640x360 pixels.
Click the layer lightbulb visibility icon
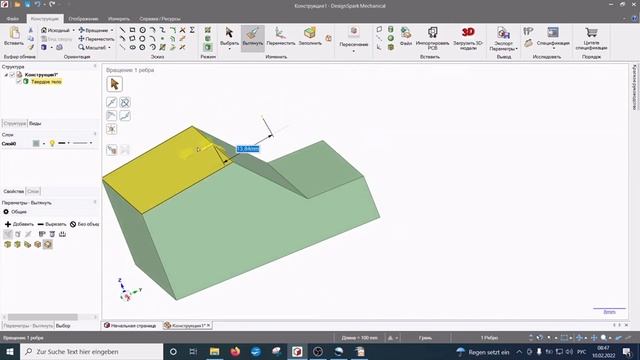click(52, 143)
